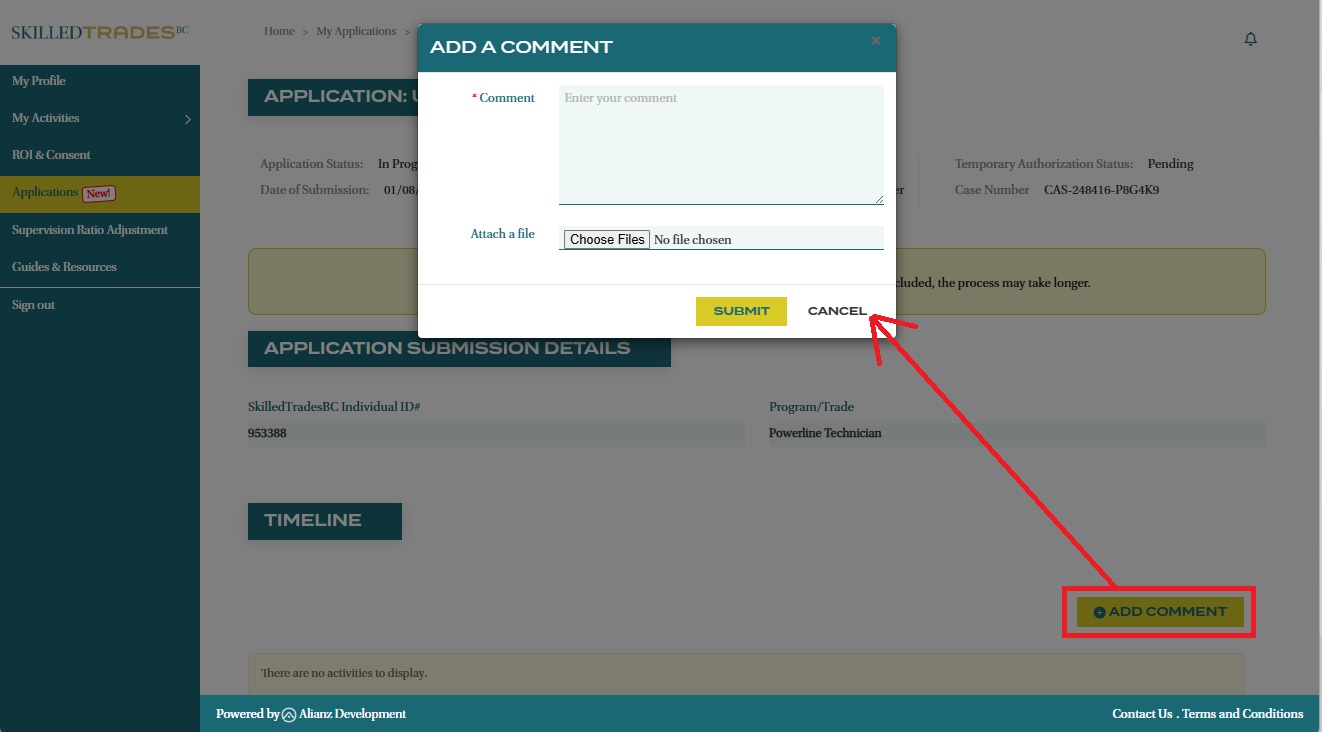Open ROI & Consent page
Viewport: 1322px width, 732px height.
tap(51, 155)
